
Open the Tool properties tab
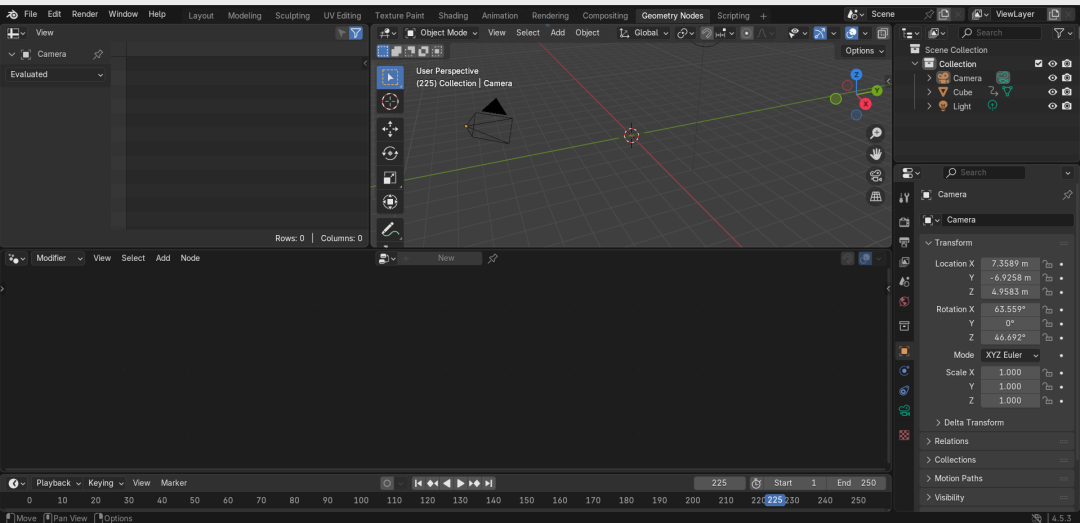point(904,198)
